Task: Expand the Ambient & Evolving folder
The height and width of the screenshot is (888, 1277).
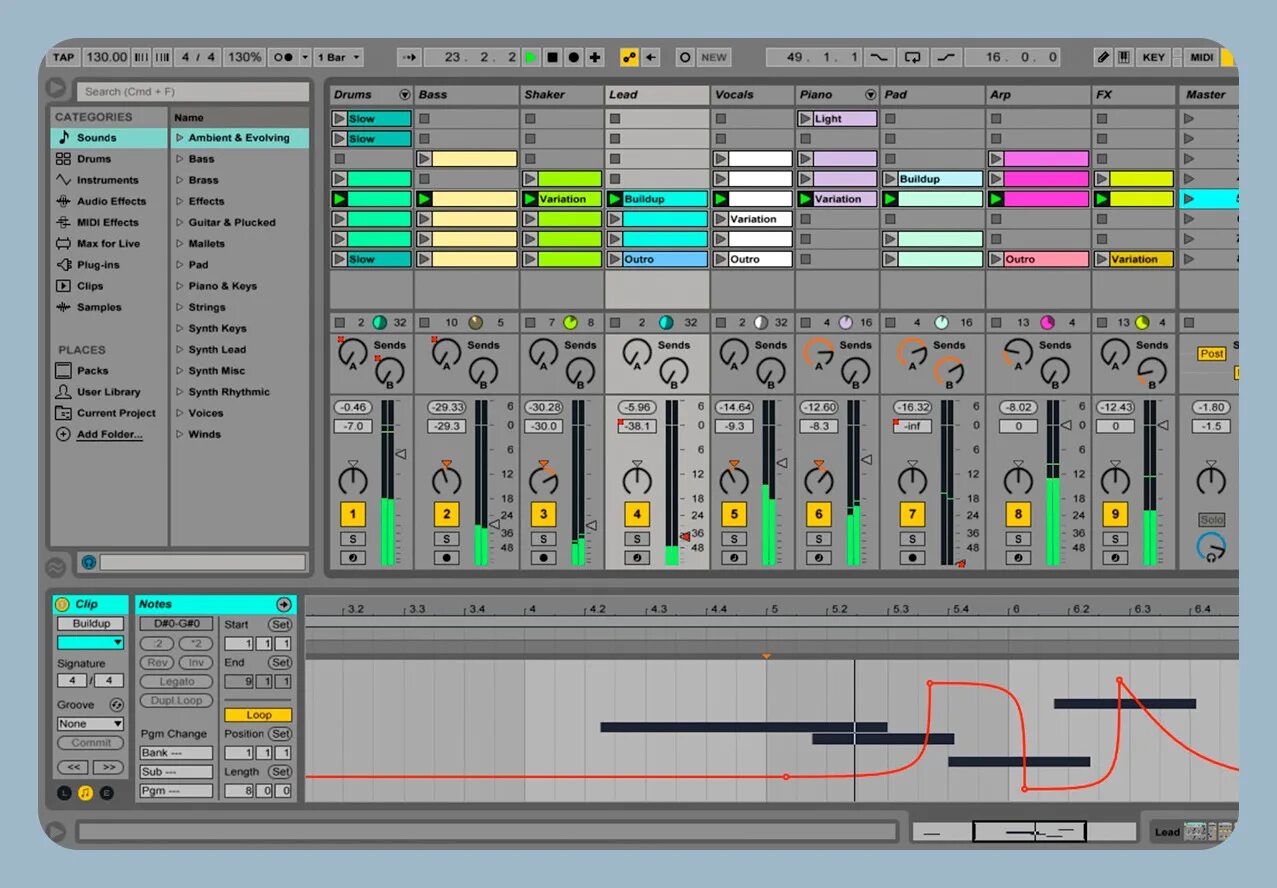Action: pos(180,138)
